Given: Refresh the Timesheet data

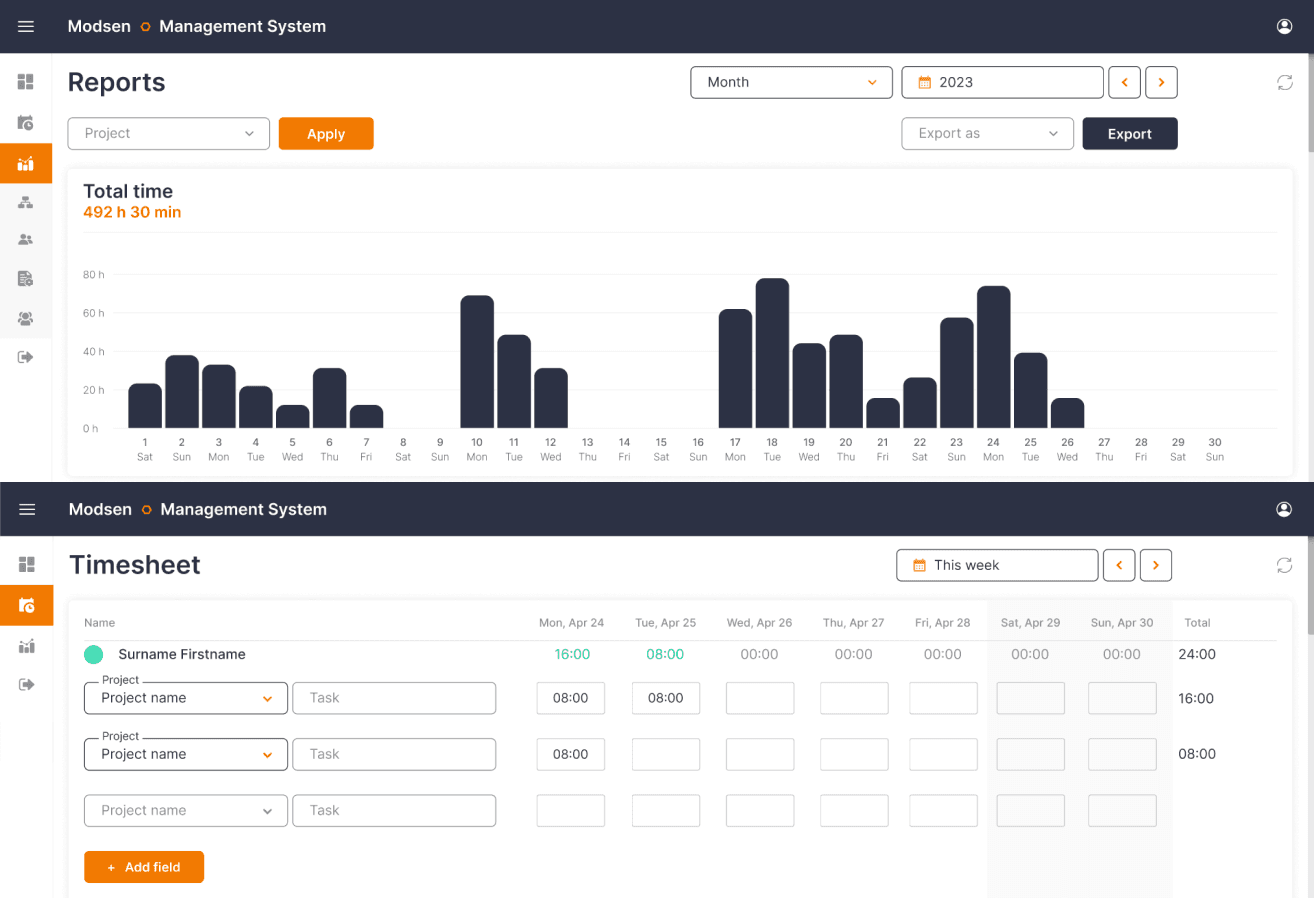Looking at the screenshot, I should (x=1285, y=565).
